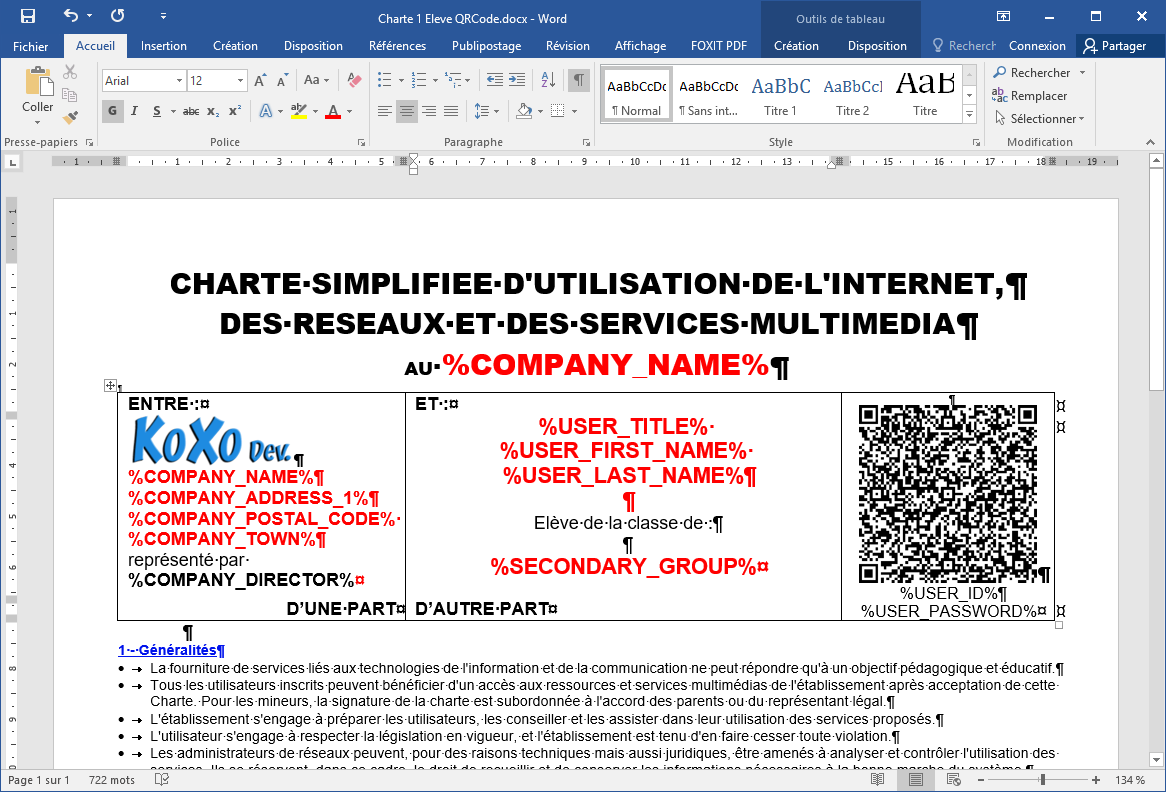Open the borders dropdown arrow

tap(574, 112)
